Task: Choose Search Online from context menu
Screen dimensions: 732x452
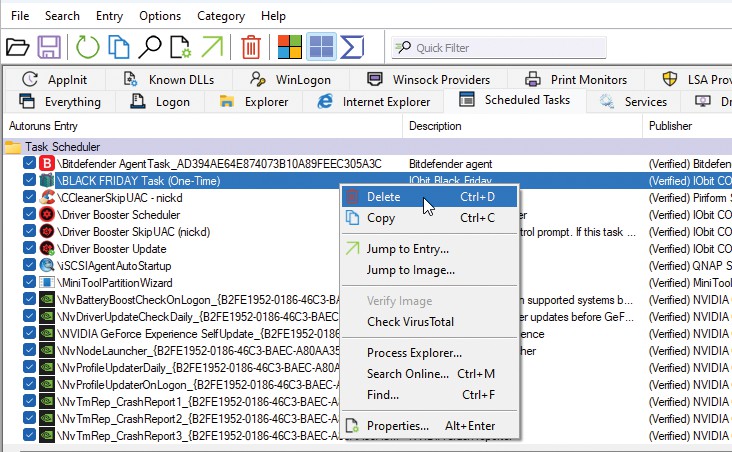Action: click(x=429, y=374)
